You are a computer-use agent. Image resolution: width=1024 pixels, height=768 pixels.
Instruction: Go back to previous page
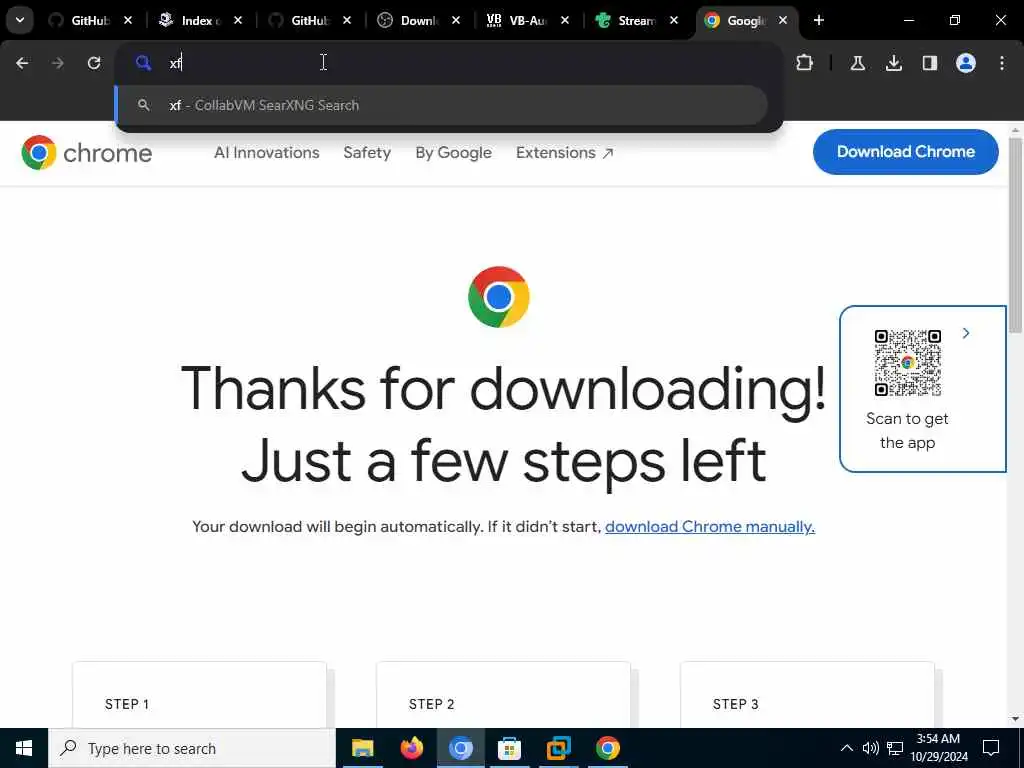[22, 63]
